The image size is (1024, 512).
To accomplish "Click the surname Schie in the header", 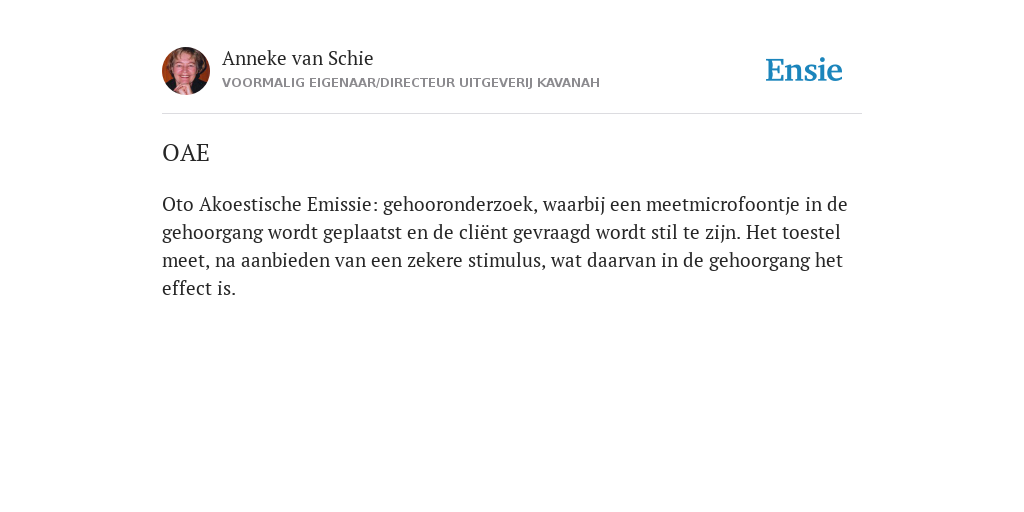I will (351, 58).
